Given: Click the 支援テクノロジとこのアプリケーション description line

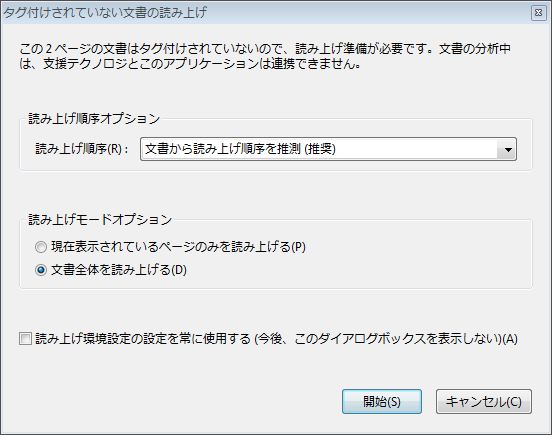Looking at the screenshot, I should click(x=190, y=64).
